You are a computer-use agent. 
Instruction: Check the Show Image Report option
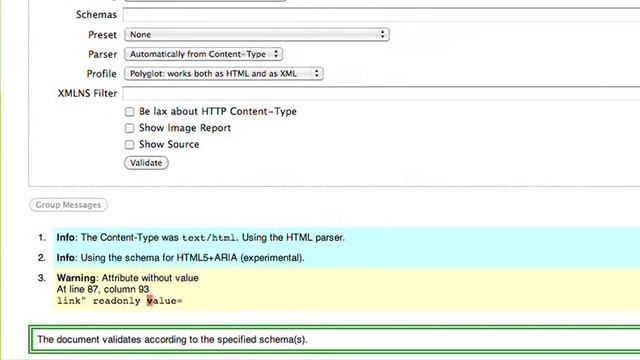(129, 128)
